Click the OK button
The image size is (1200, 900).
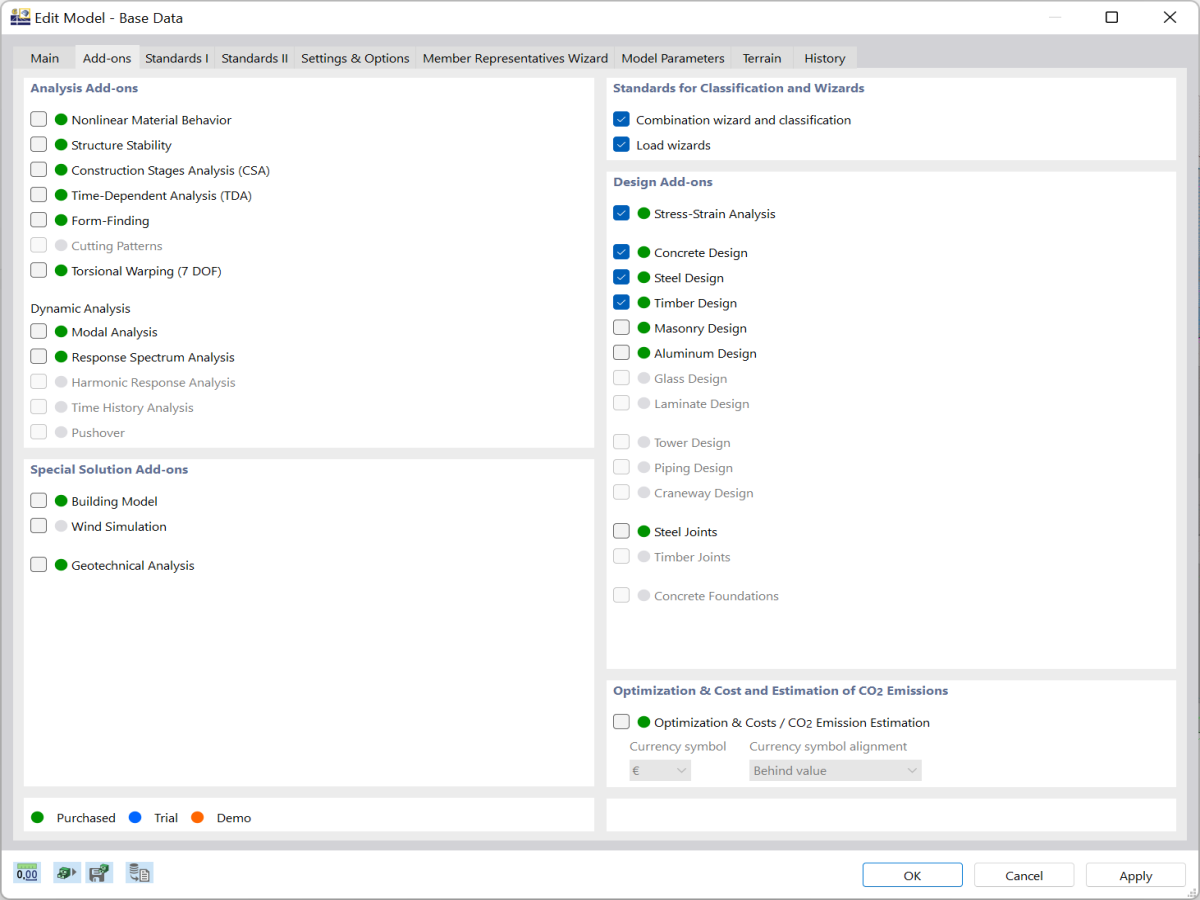pos(912,875)
